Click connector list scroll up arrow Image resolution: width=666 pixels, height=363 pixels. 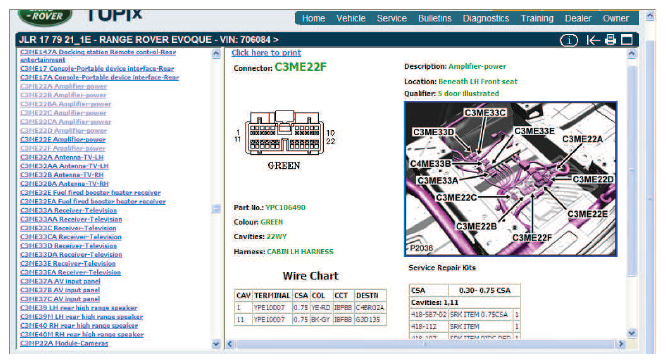(x=216, y=54)
